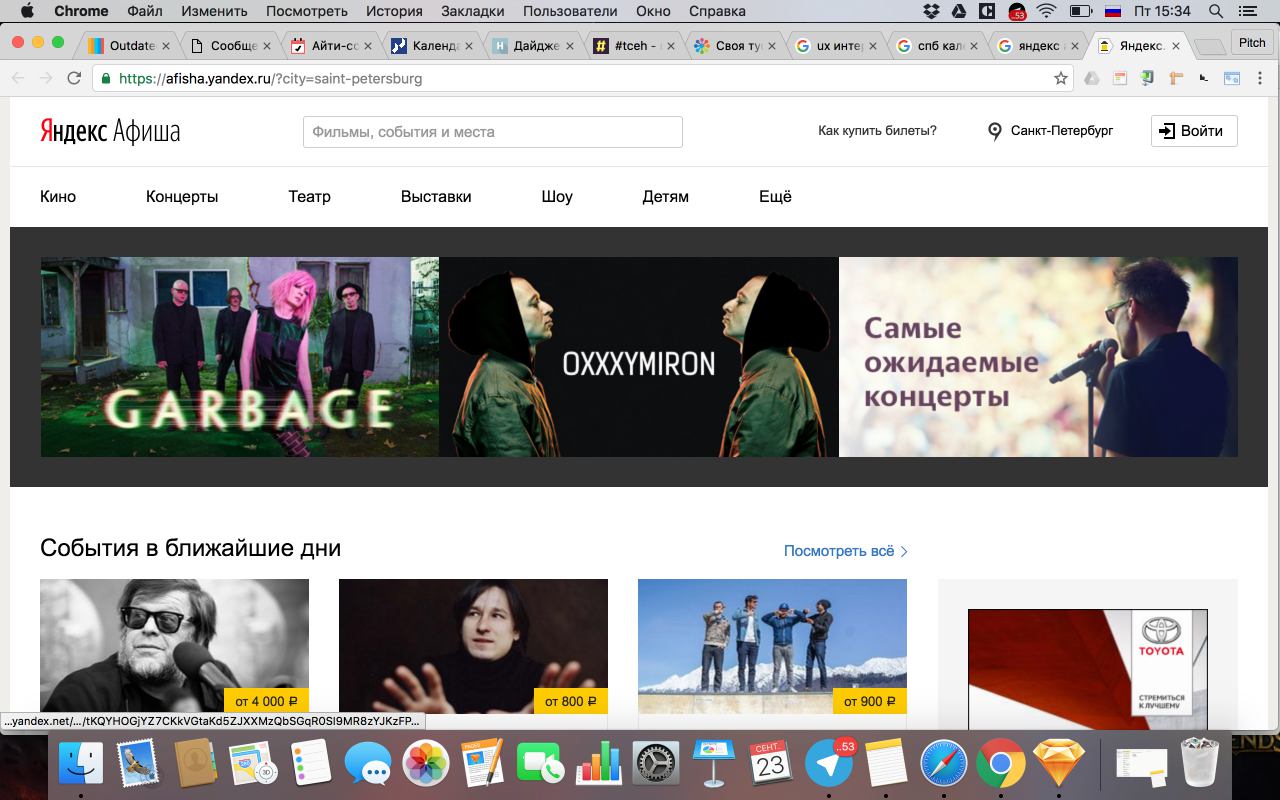
Task: Click the Wi-Fi status icon in menu bar
Action: pyautogui.click(x=1047, y=11)
